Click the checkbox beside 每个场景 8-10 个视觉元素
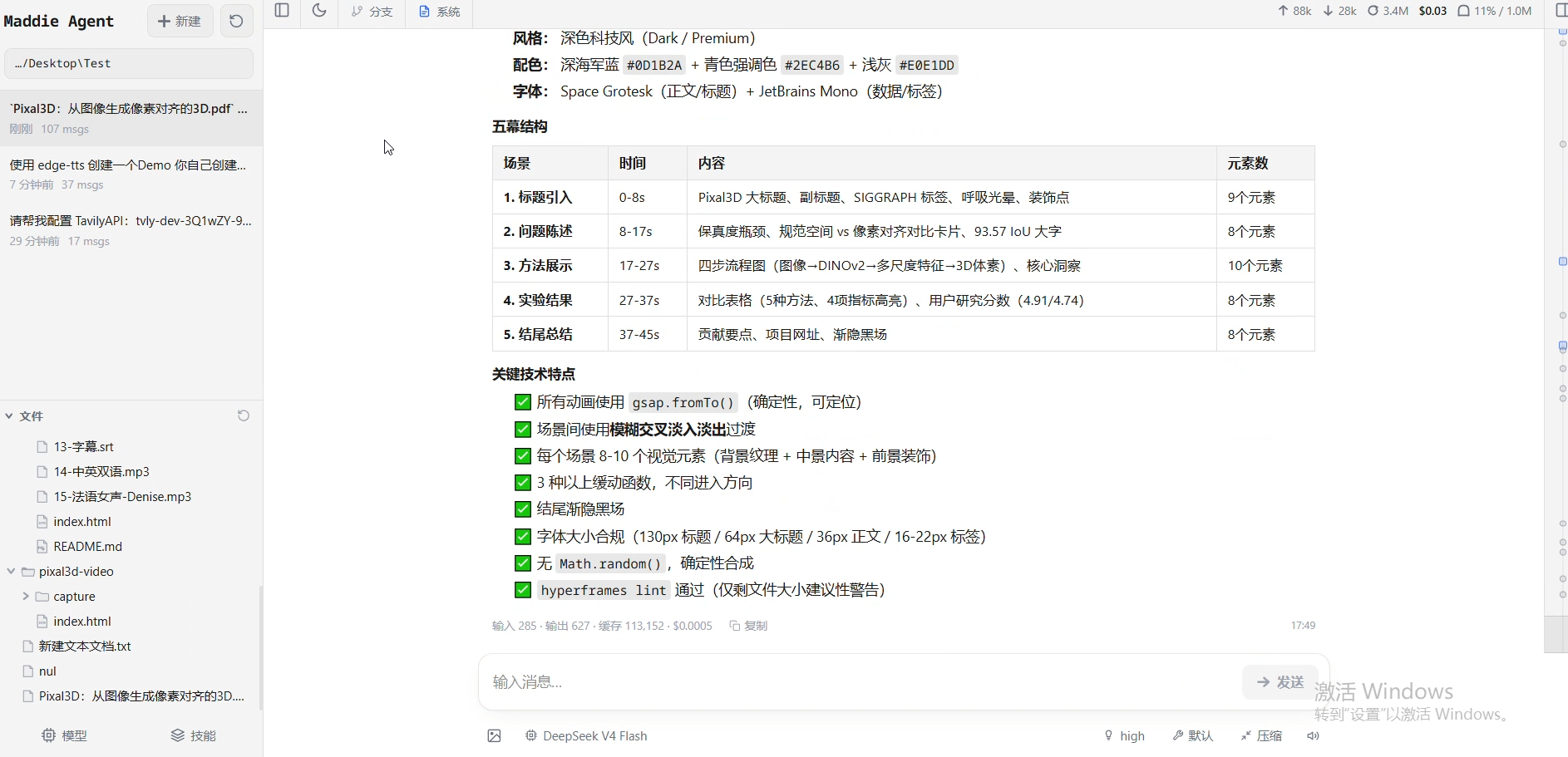The height and width of the screenshot is (757, 1568). [x=523, y=456]
